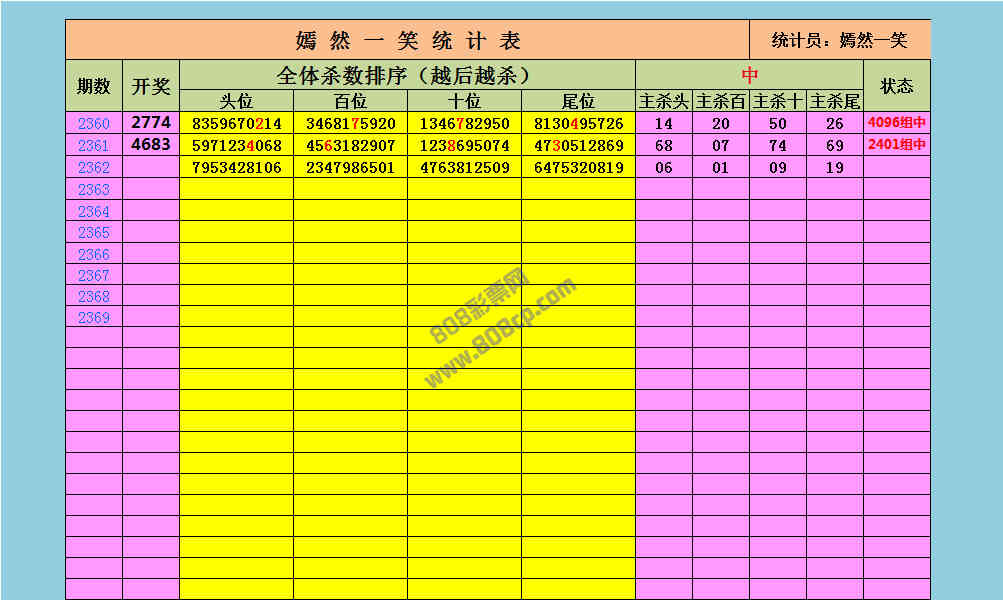The width and height of the screenshot is (1003, 600).
Task: Click the 4096组中 status cell
Action: tap(896, 124)
